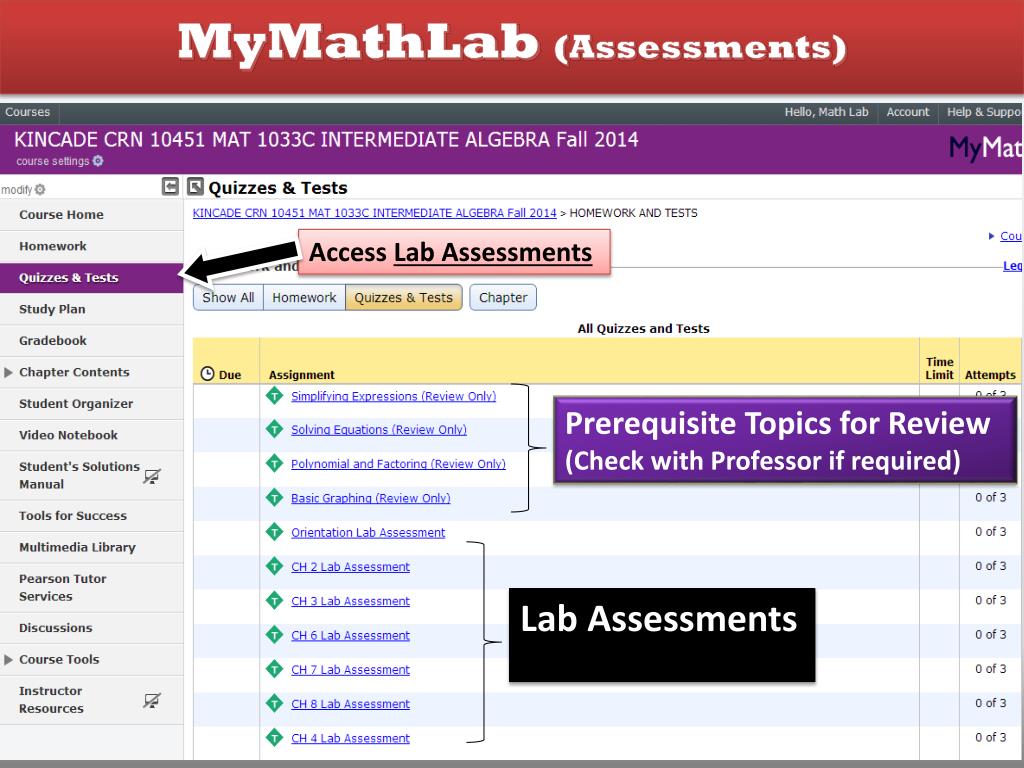Click test icon beside Solving Equations
Viewport: 1024px width, 768px height.
point(274,429)
